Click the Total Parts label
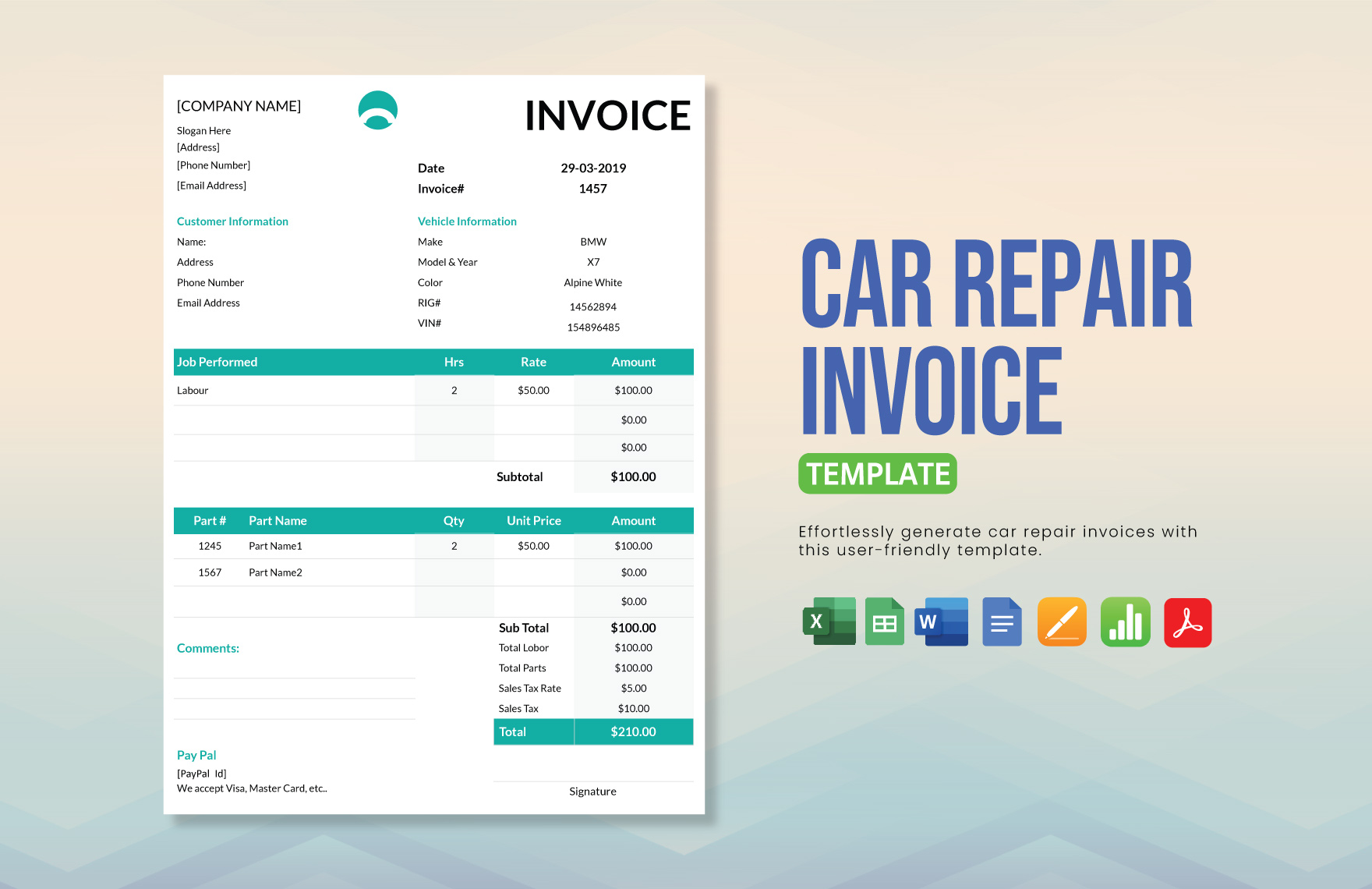 pyautogui.click(x=522, y=668)
